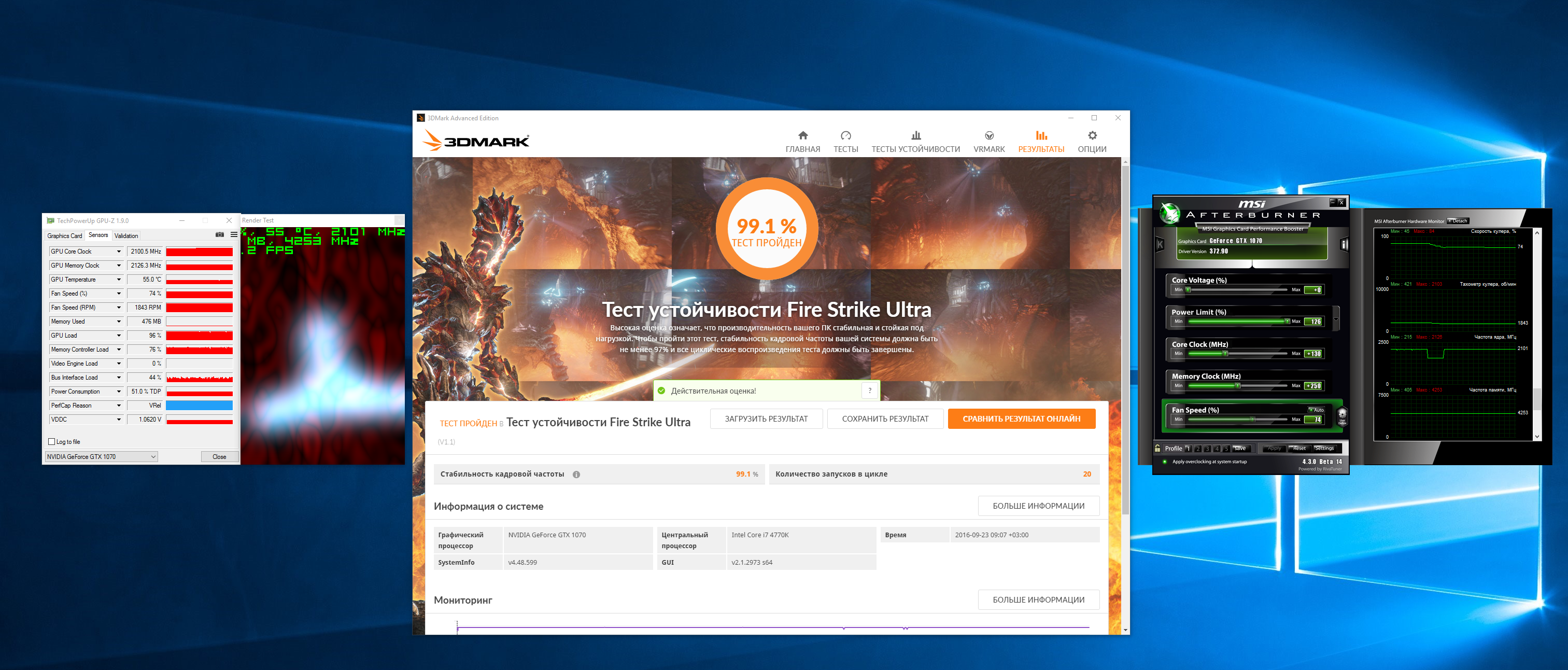Expand the GPU Core Clock sensor dropdown

click(x=119, y=252)
